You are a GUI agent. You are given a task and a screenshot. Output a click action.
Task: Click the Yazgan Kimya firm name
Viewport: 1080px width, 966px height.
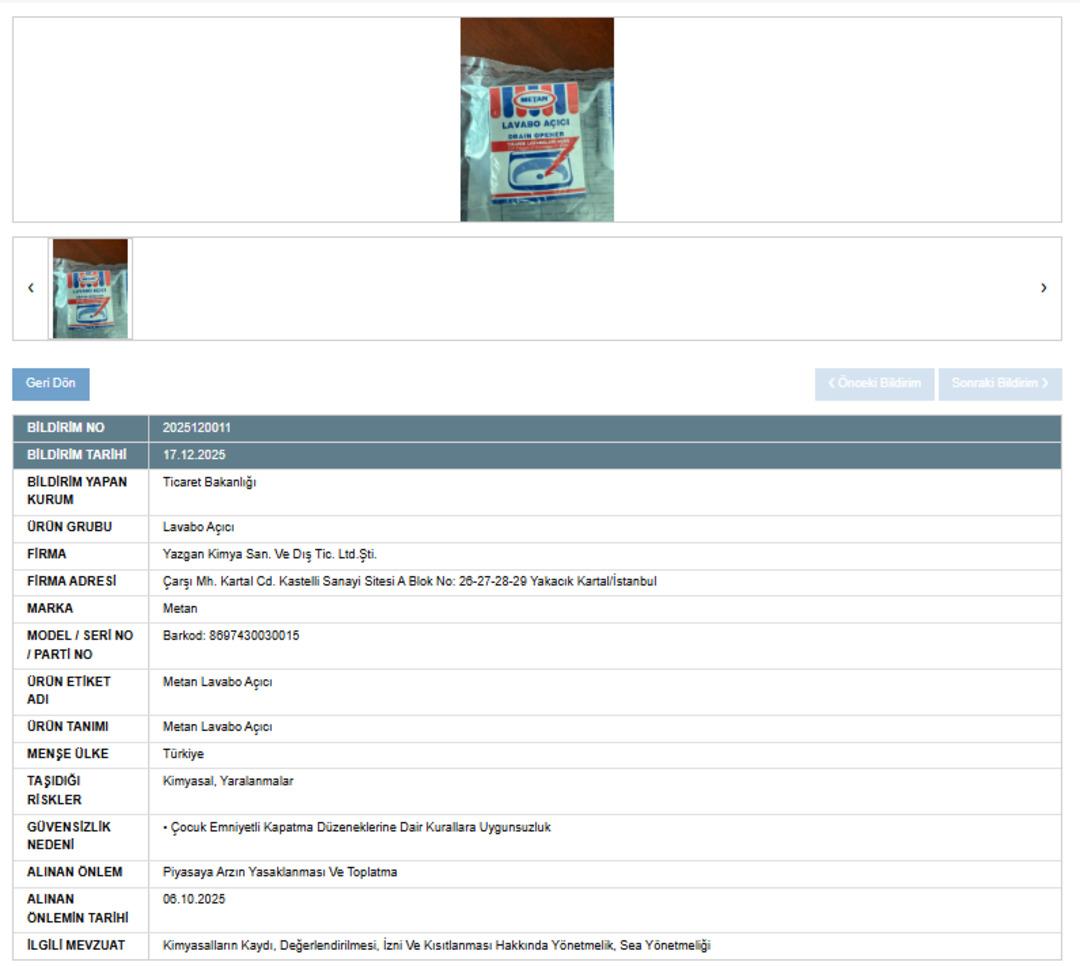pyautogui.click(x=269, y=554)
